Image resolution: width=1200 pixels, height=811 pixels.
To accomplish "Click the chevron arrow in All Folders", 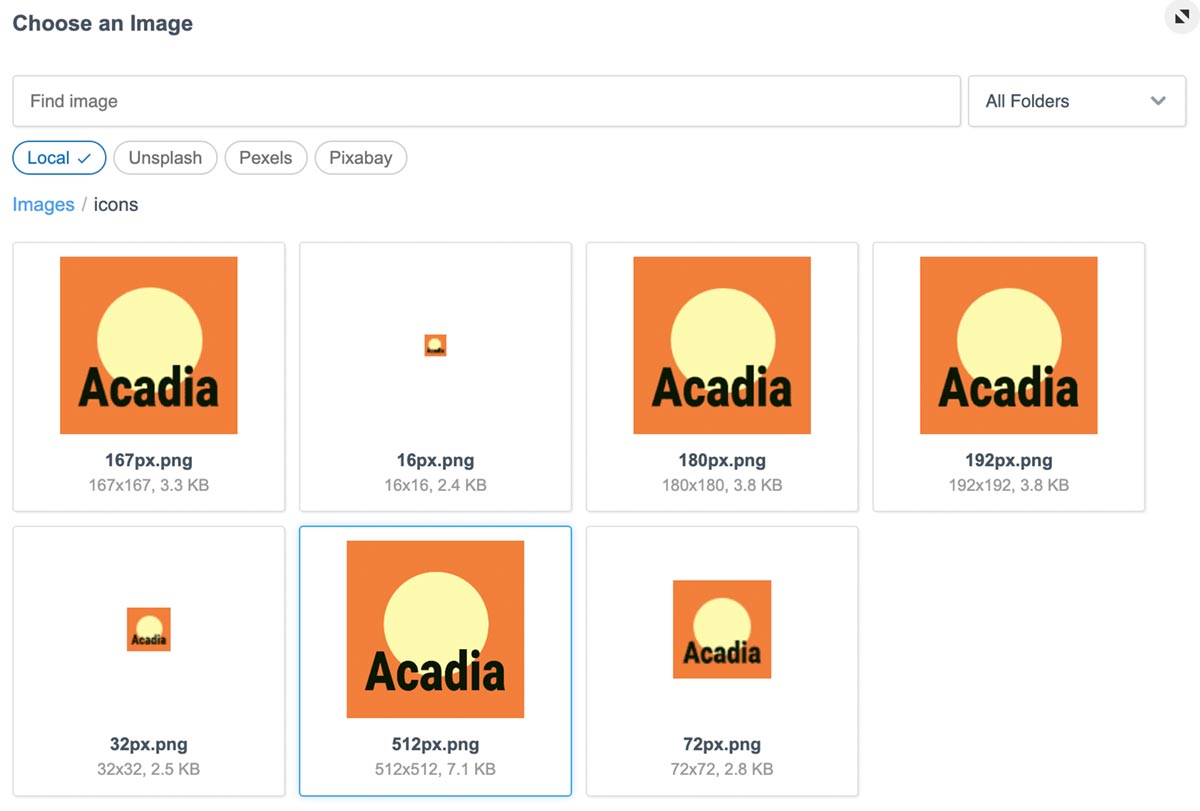I will pos(1159,101).
